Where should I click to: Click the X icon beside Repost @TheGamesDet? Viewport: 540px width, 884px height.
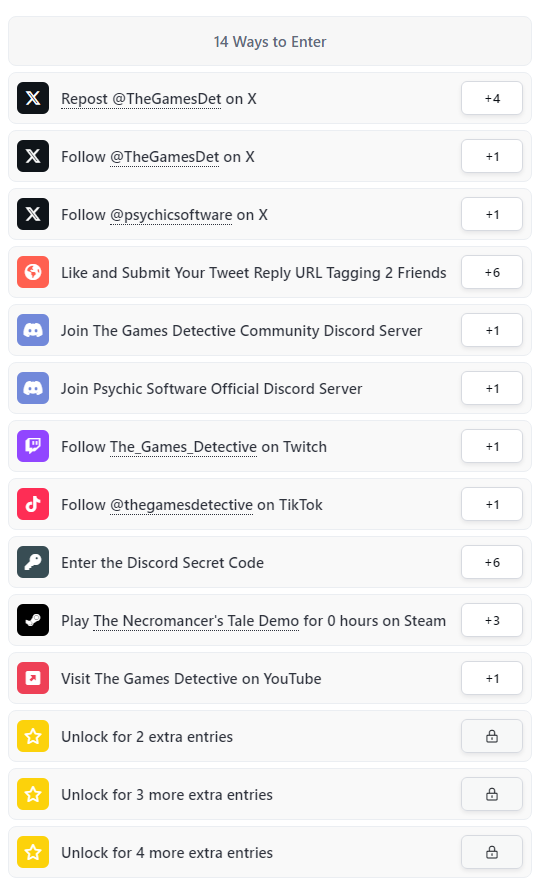33,98
